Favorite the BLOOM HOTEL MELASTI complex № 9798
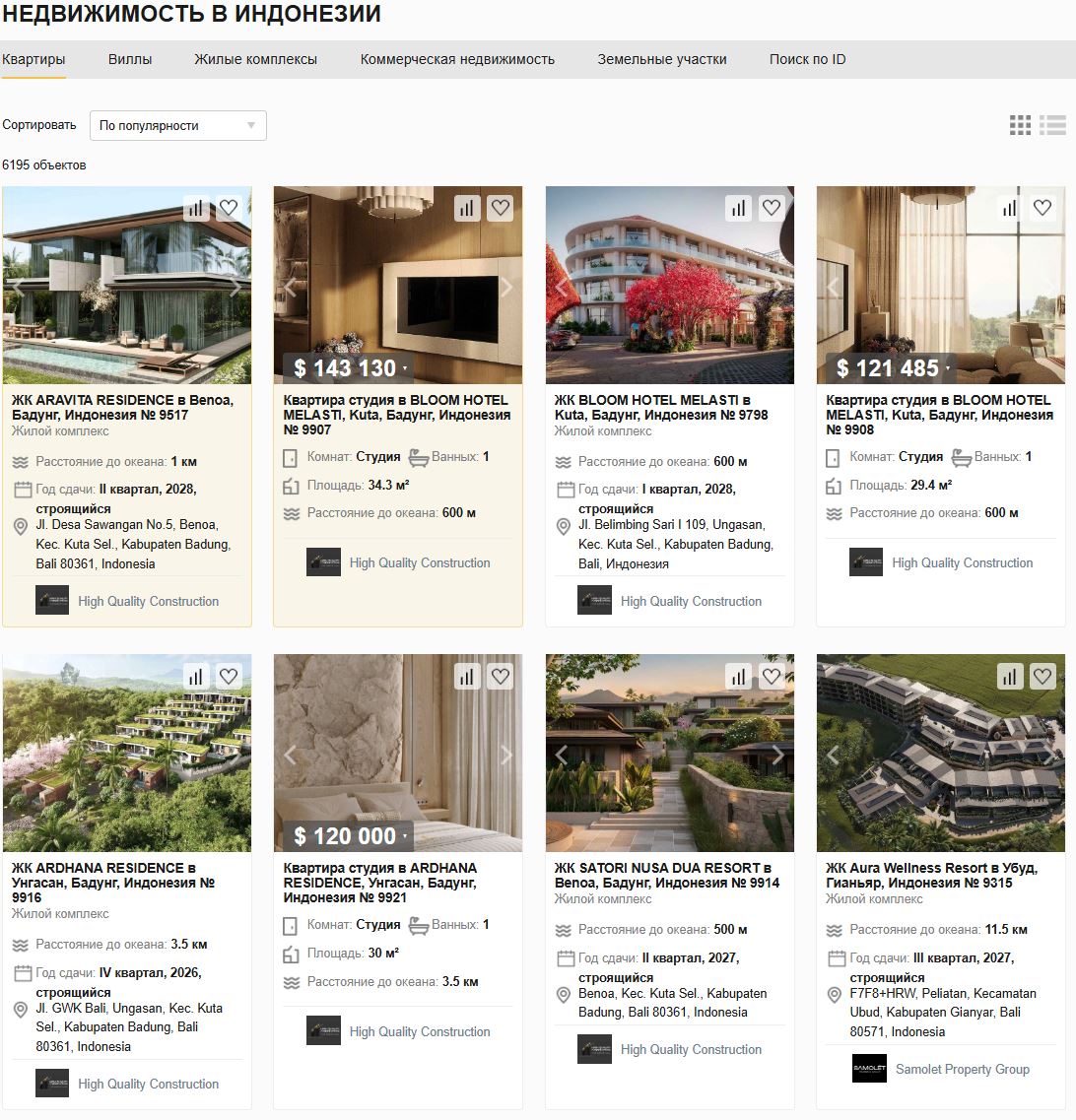The image size is (1076, 1120). [x=771, y=208]
